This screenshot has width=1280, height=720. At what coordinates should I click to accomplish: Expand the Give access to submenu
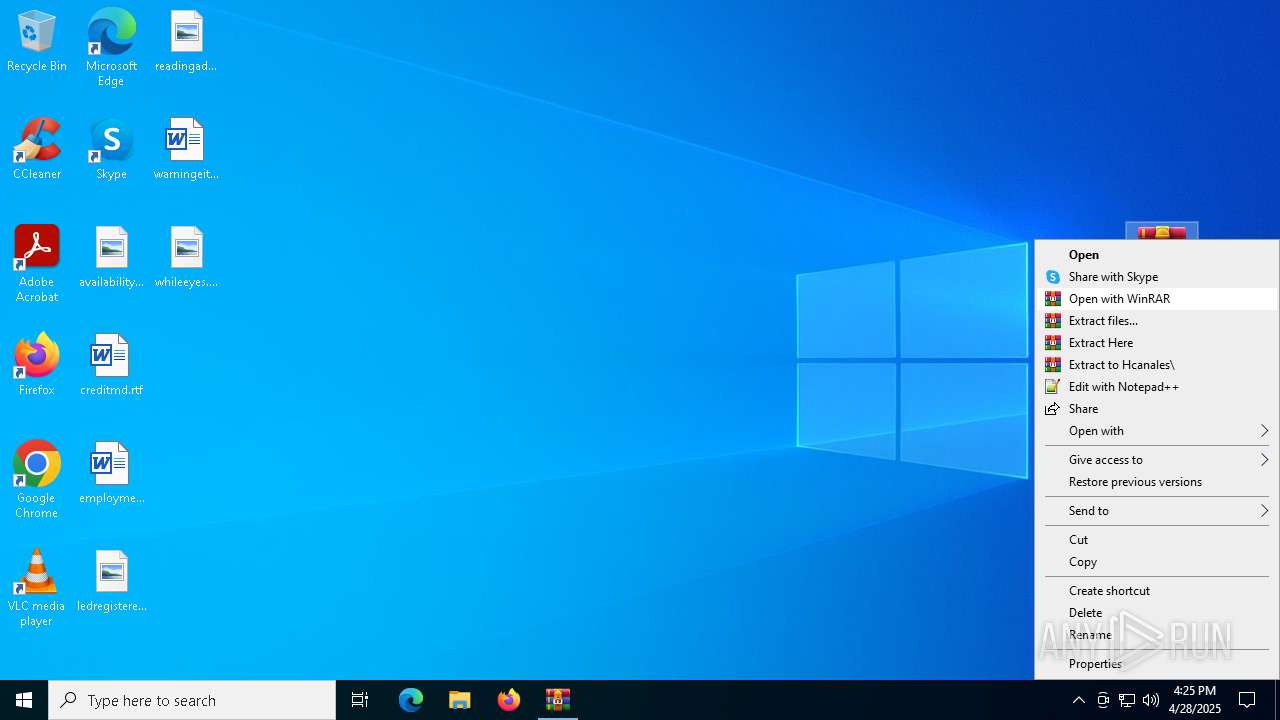[x=1157, y=460]
